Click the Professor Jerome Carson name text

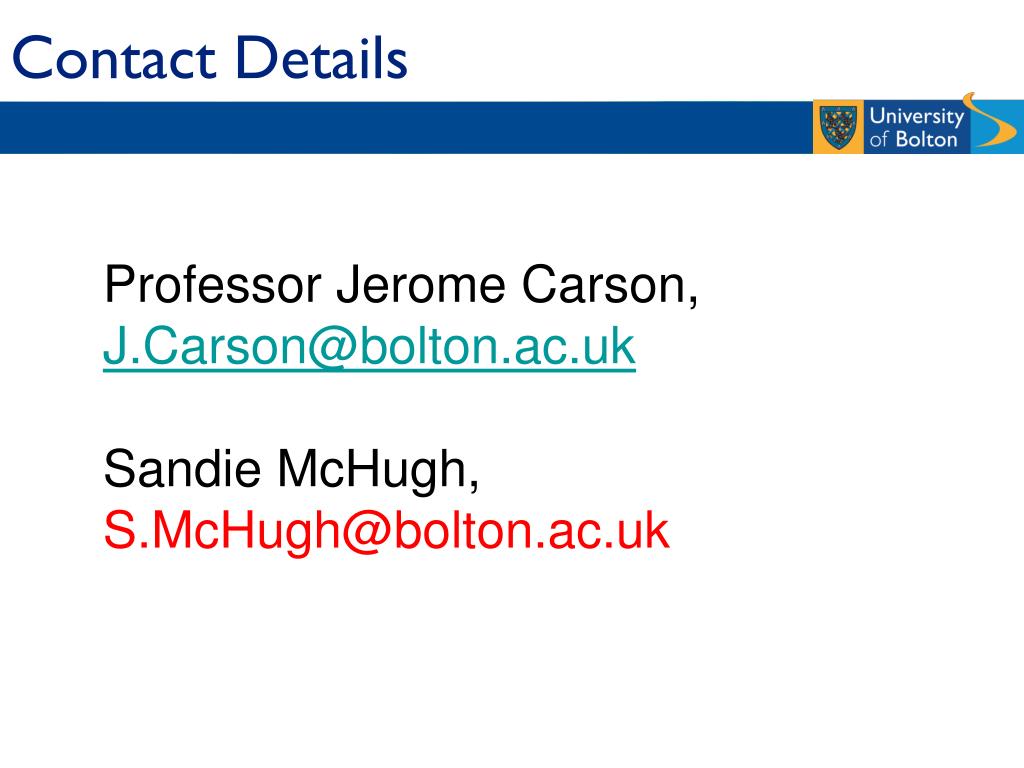click(x=401, y=285)
